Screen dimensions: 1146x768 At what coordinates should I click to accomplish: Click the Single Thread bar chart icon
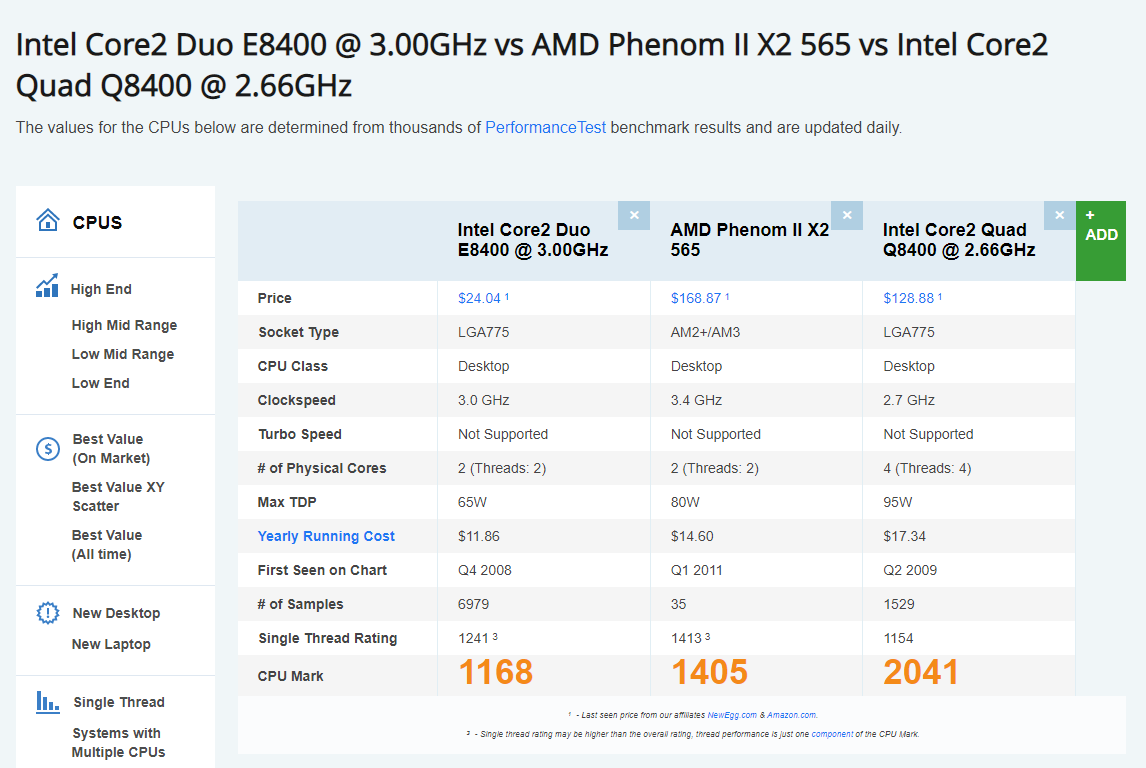(x=48, y=702)
